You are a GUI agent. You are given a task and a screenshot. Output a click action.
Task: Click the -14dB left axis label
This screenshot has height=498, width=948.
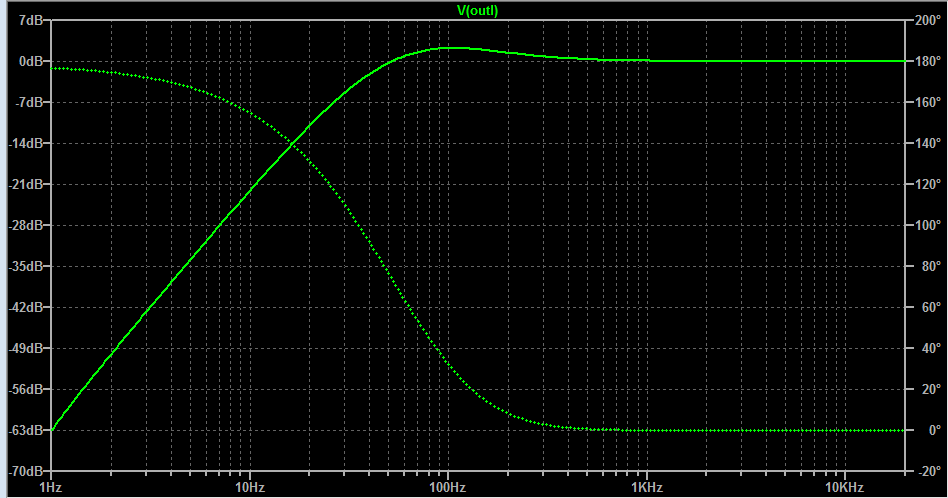(27, 144)
